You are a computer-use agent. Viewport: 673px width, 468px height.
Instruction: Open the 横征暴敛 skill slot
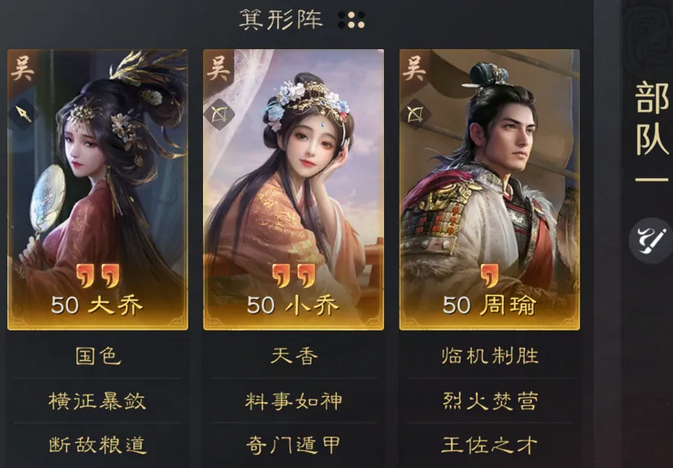click(x=98, y=401)
